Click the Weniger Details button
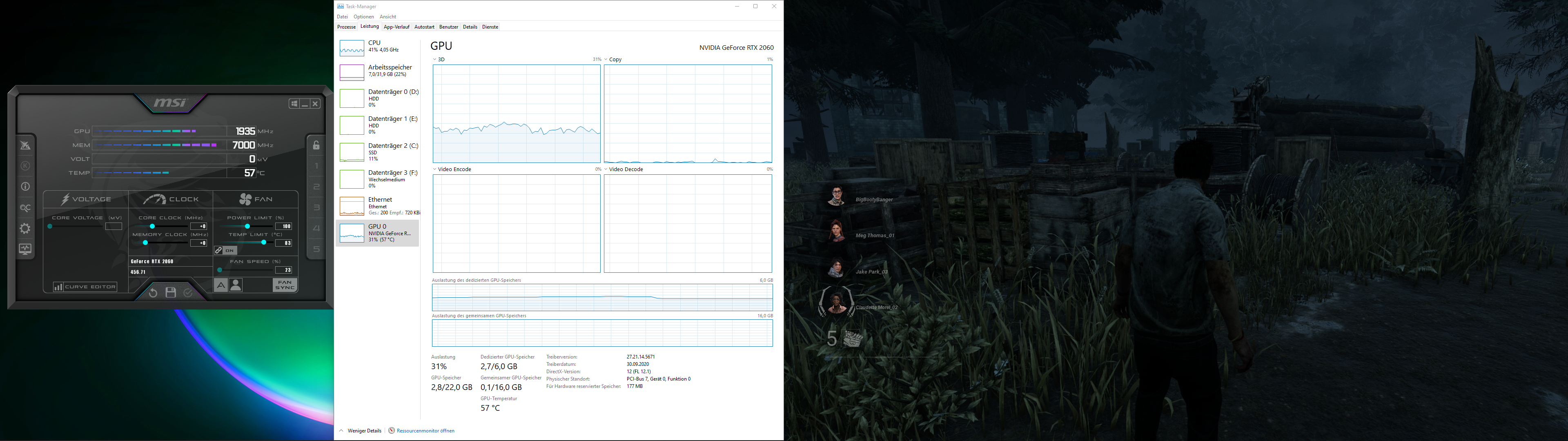Screen dimensions: 1568x441 click(364, 431)
